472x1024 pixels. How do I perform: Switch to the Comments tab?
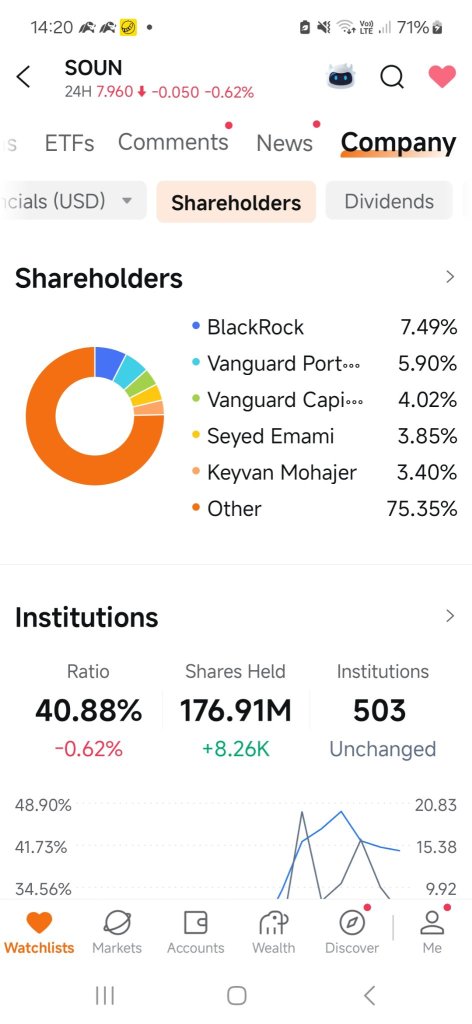pyautogui.click(x=173, y=142)
